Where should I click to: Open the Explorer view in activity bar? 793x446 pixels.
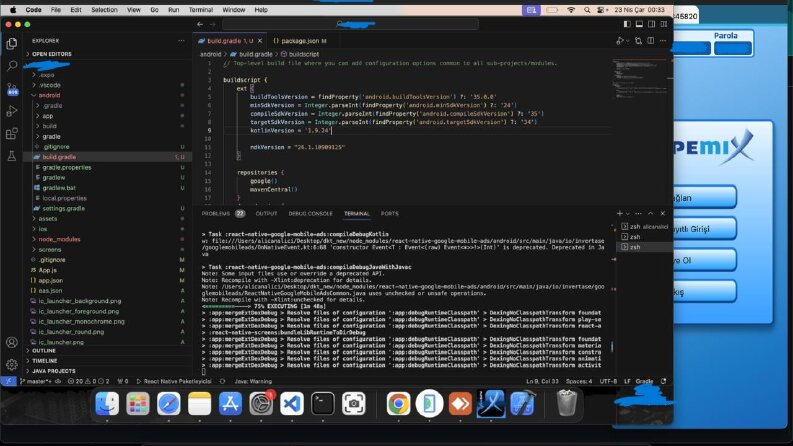click(x=12, y=43)
